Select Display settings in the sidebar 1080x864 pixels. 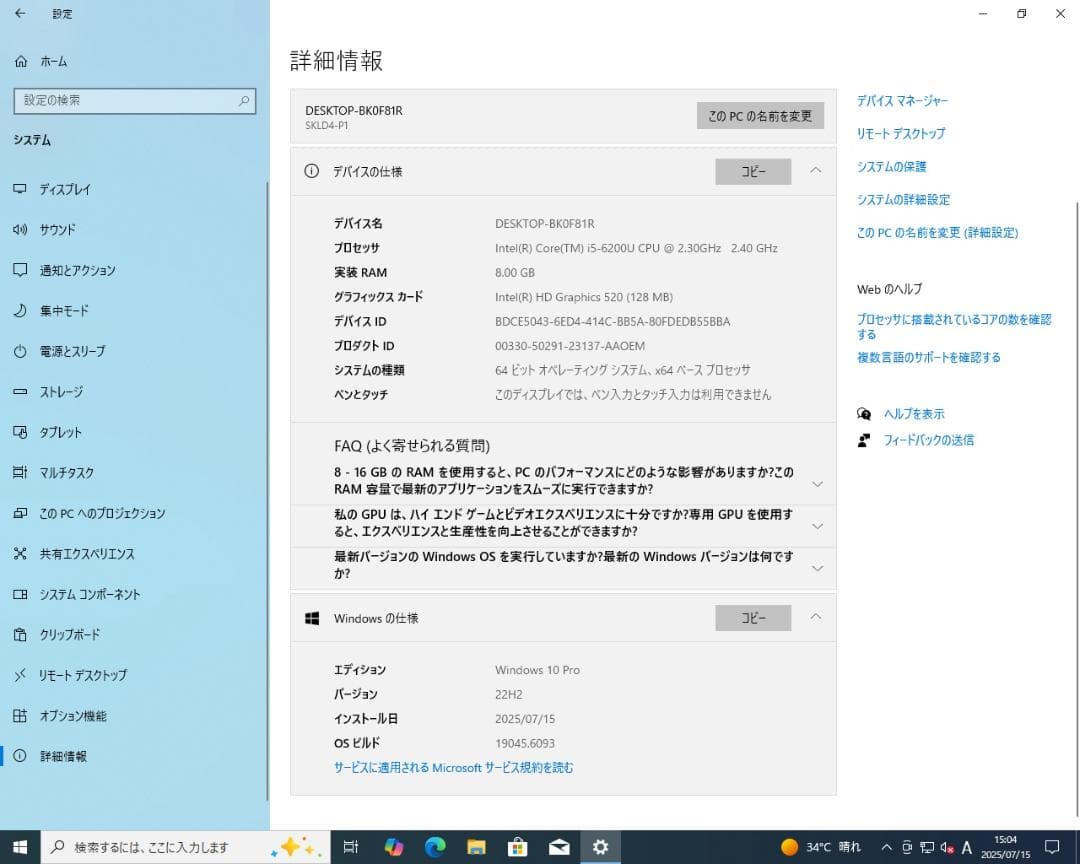(x=62, y=188)
